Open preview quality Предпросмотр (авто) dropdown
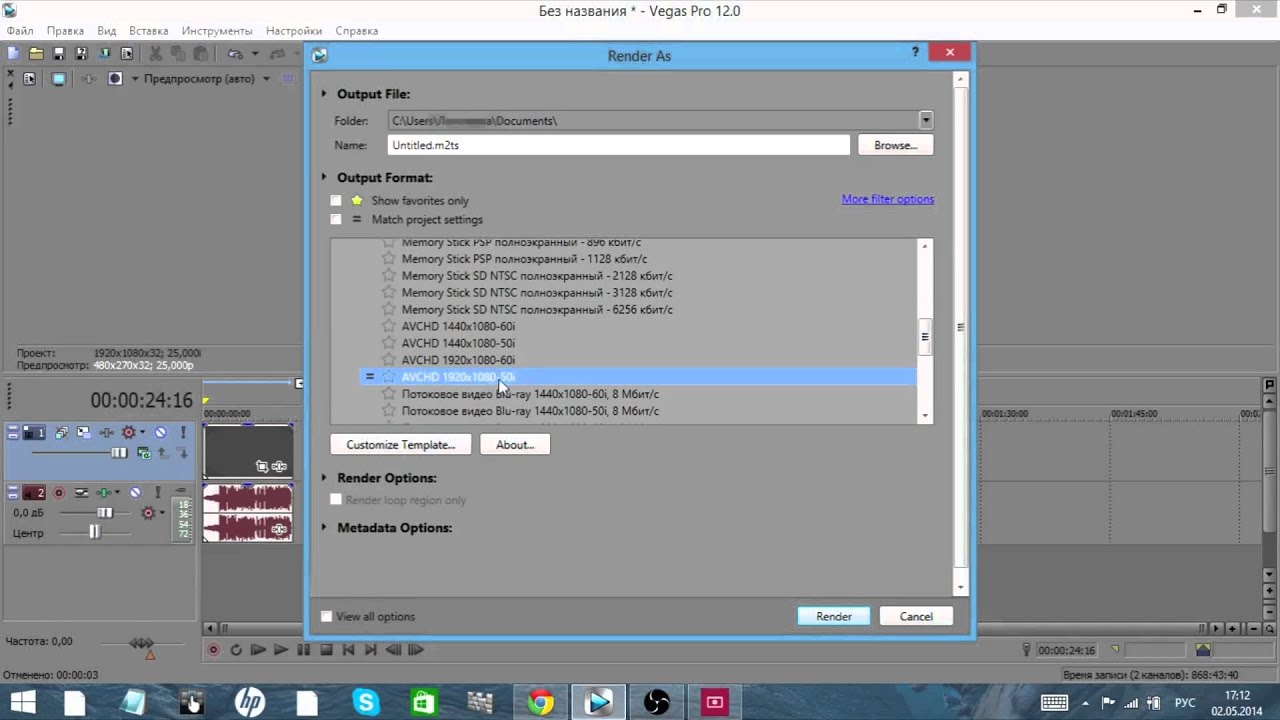Viewport: 1280px width, 720px height. point(266,79)
